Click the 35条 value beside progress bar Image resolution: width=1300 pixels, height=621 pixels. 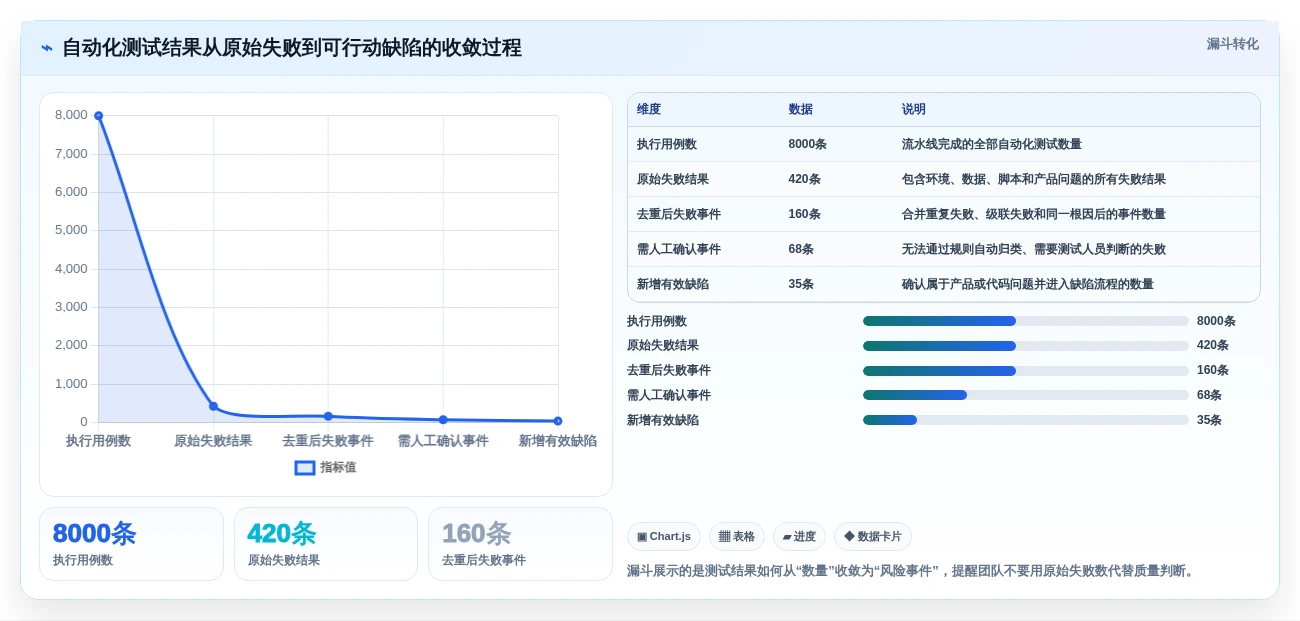pos(1209,420)
